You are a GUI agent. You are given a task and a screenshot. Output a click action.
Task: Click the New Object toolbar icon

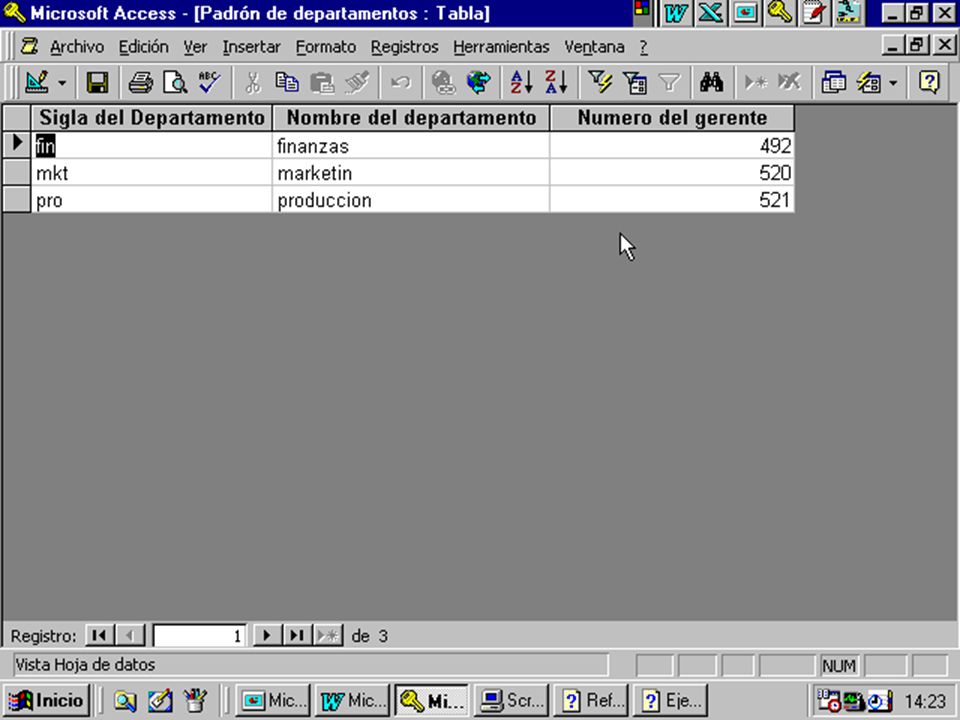(x=868, y=82)
